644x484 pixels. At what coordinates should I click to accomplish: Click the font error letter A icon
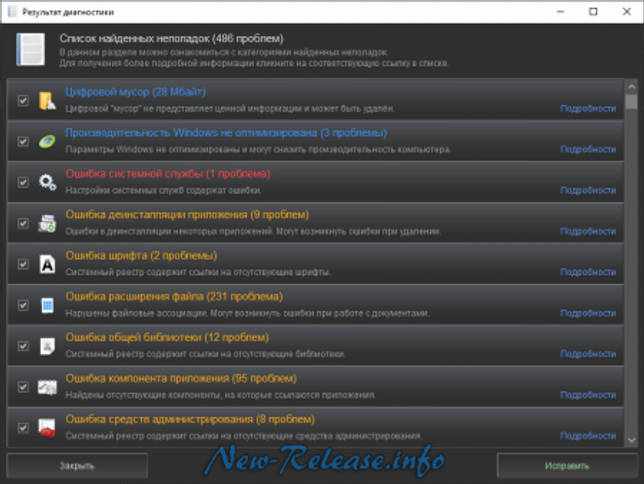(47, 264)
